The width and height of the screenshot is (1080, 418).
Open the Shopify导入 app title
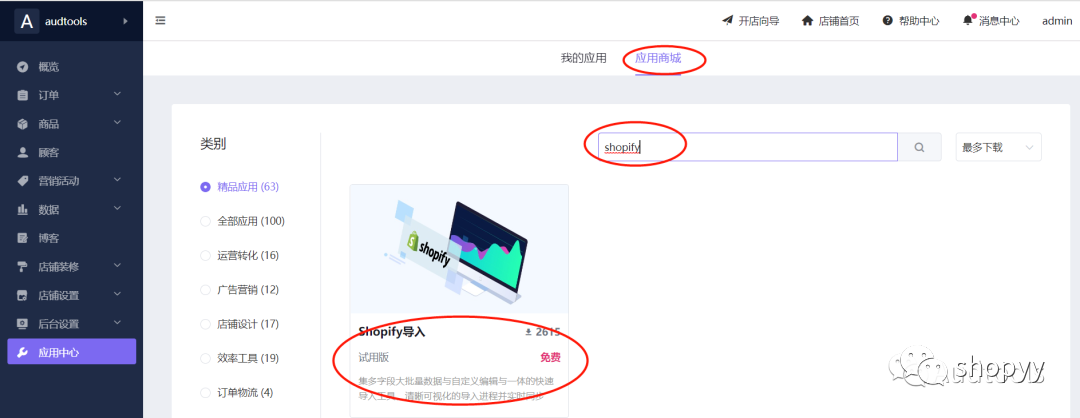393,332
